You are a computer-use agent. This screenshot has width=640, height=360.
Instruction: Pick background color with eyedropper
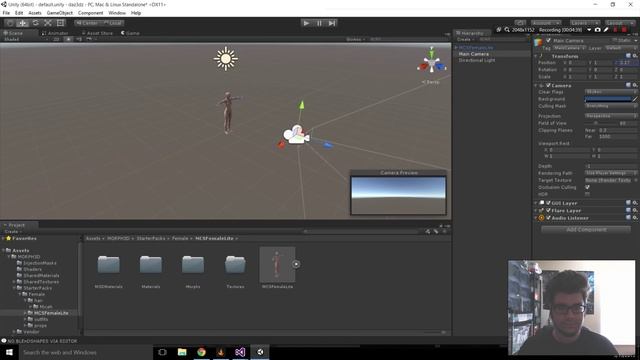point(635,99)
